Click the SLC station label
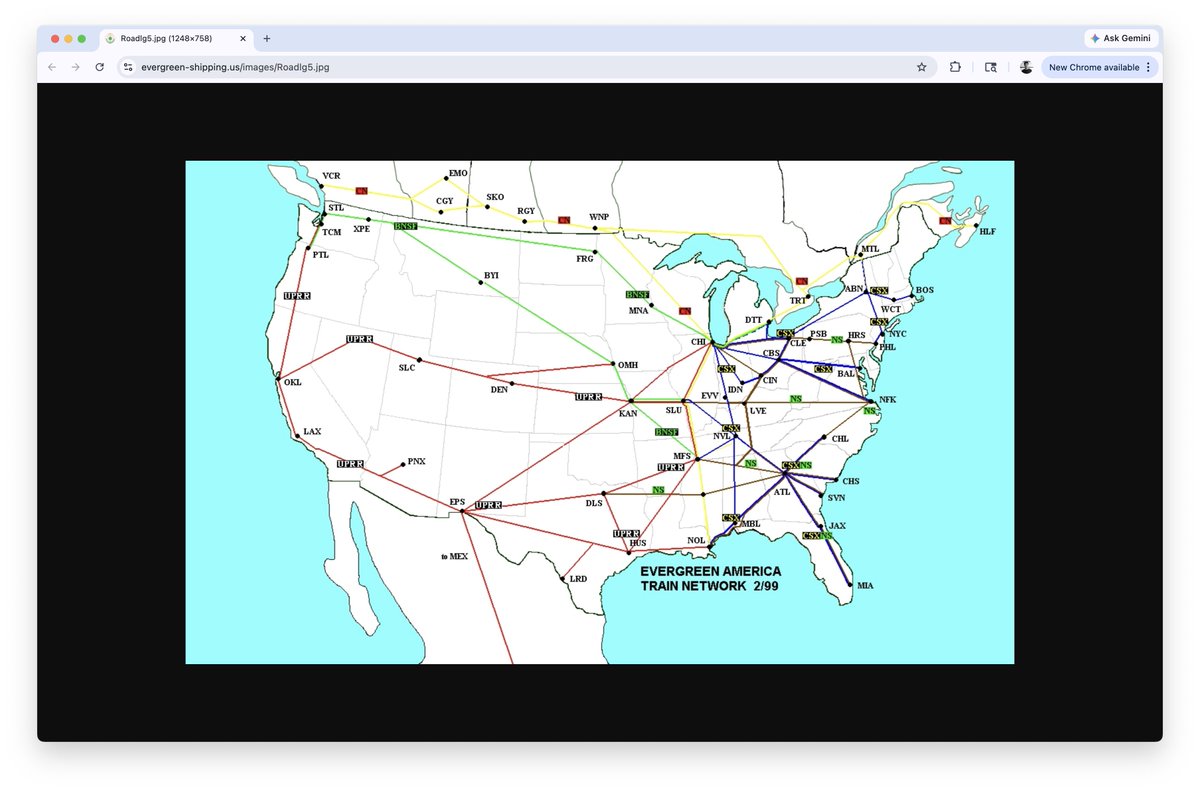This screenshot has width=1200, height=791. 406,368
